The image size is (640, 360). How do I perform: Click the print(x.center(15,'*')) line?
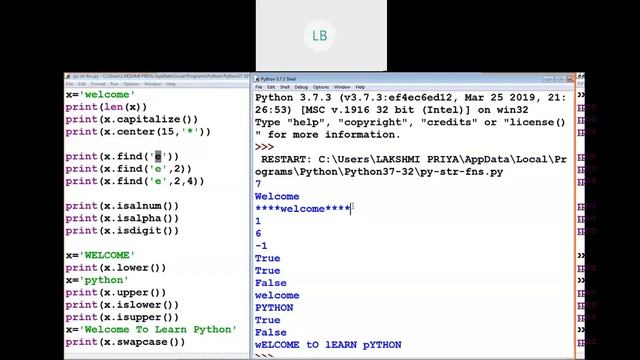[138, 132]
